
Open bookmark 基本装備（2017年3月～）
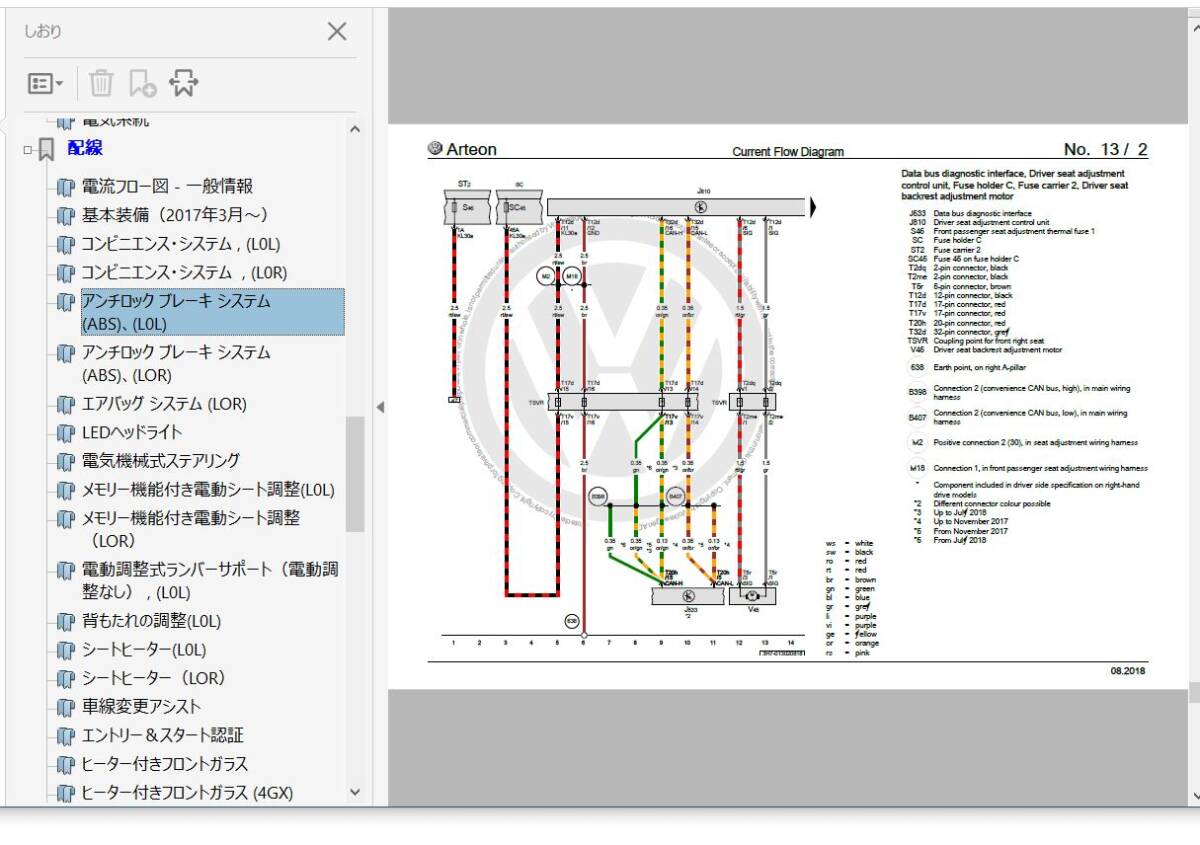174,215
